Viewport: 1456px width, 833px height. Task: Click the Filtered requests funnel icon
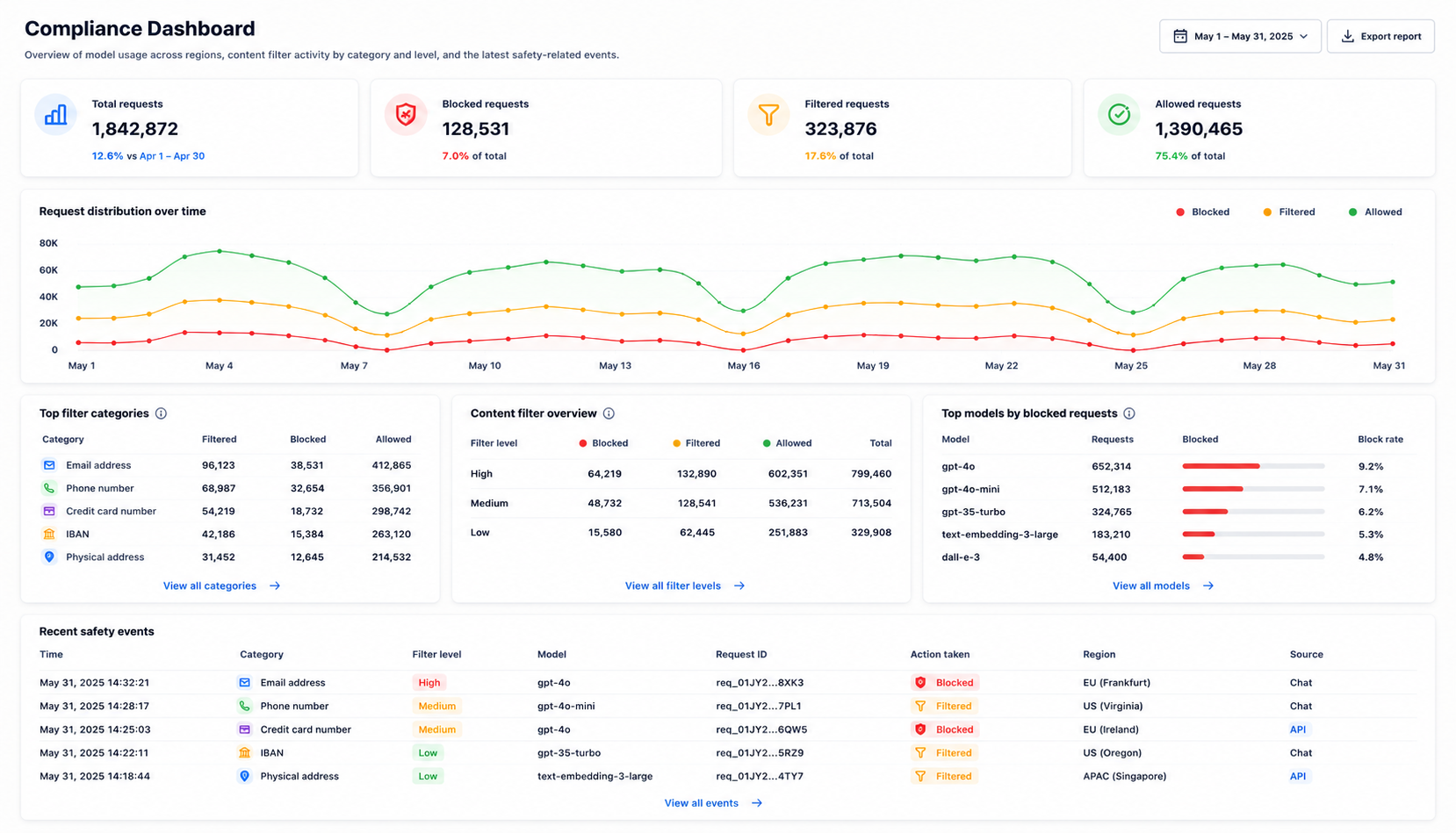pos(768,114)
